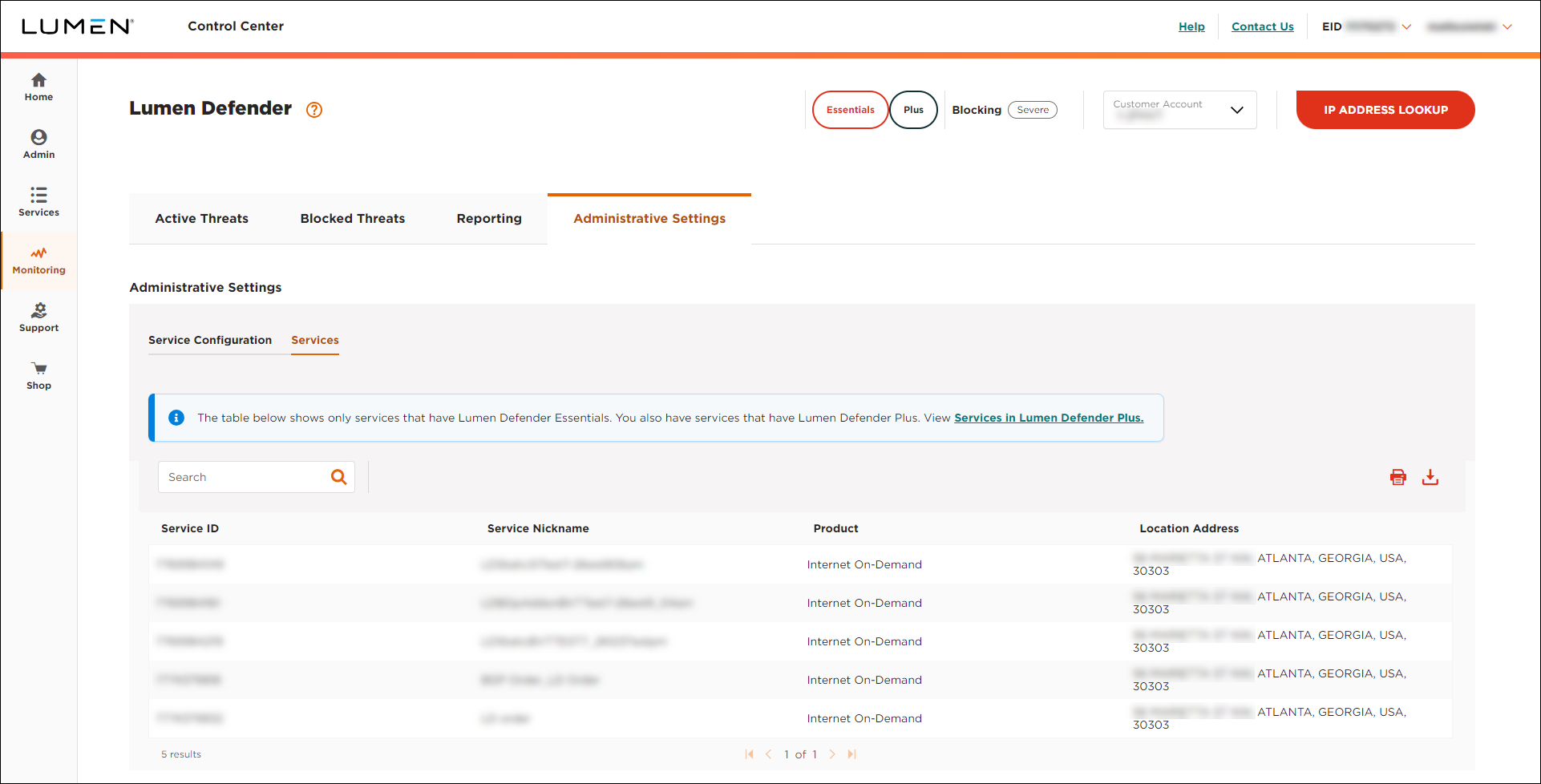Click Internet On-Demand in the last row
Viewport: 1541px width, 784px height.
coord(864,718)
